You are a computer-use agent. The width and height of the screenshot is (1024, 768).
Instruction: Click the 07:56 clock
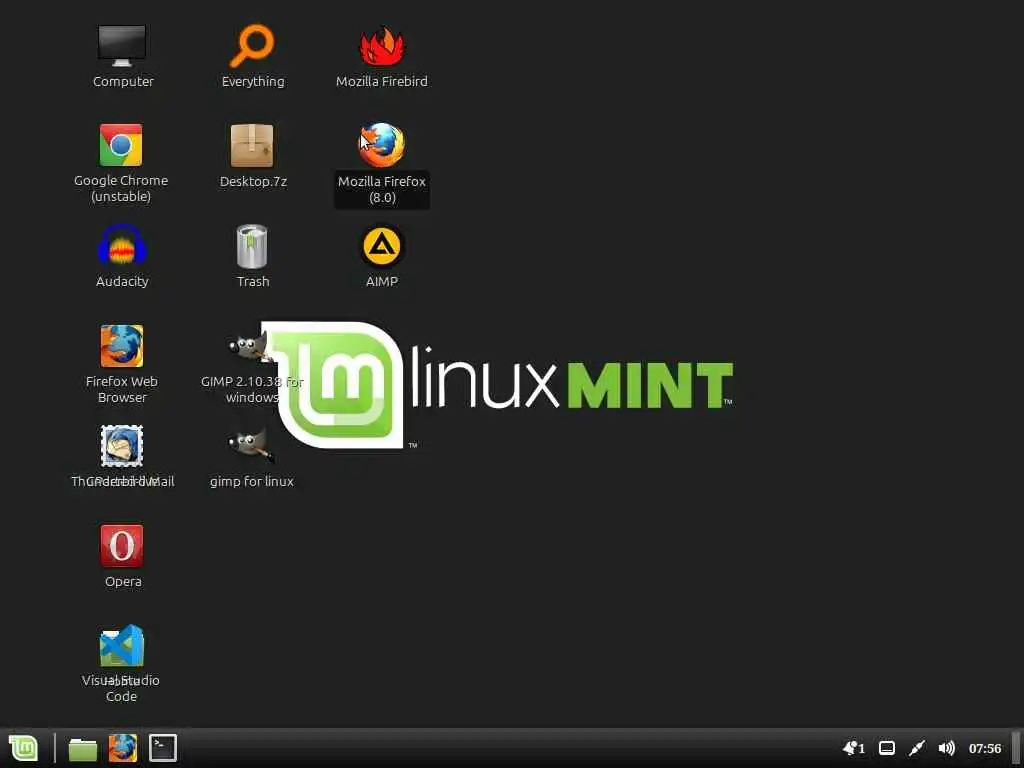click(x=985, y=748)
